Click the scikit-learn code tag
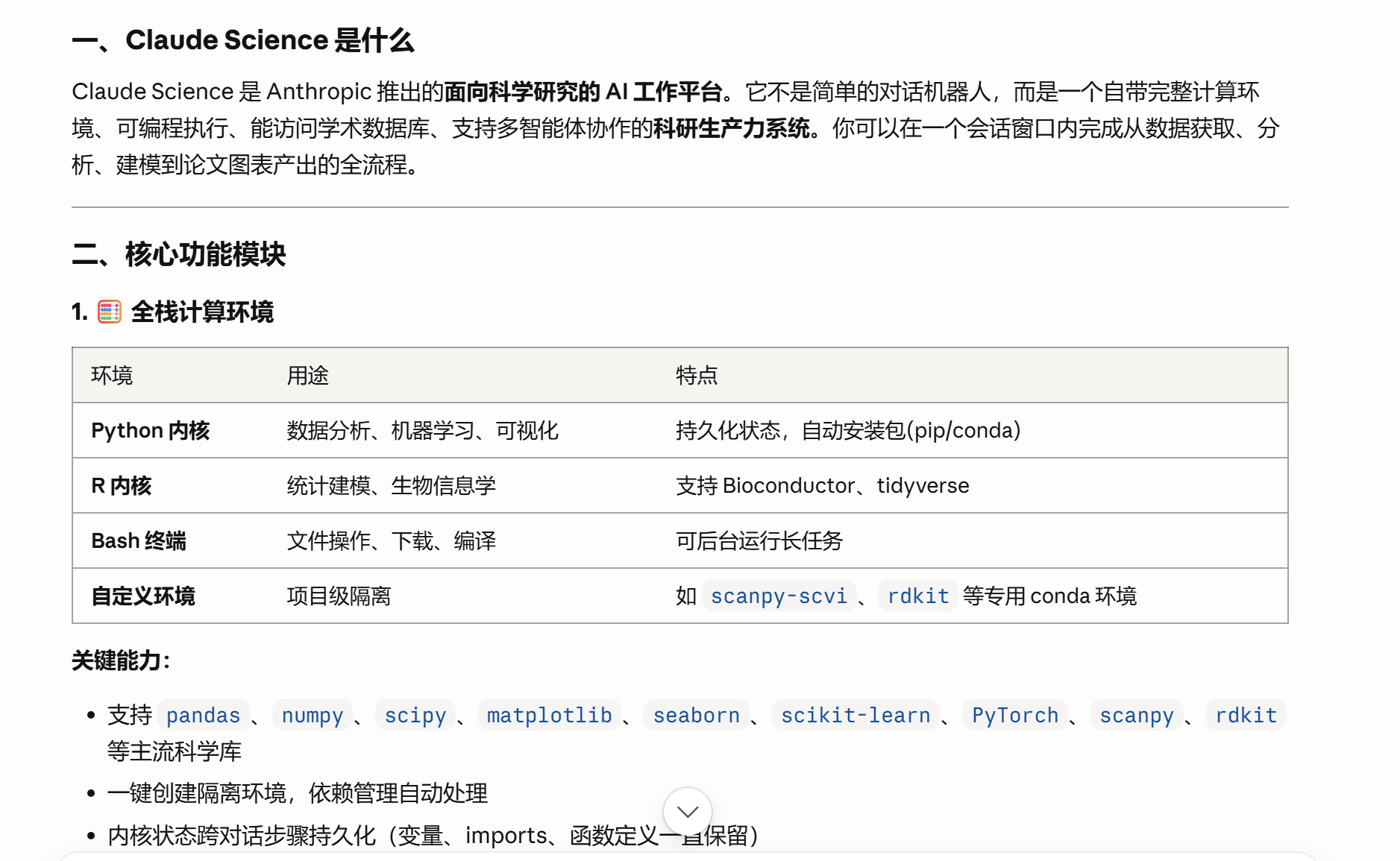The image size is (1400, 861). 856,715
